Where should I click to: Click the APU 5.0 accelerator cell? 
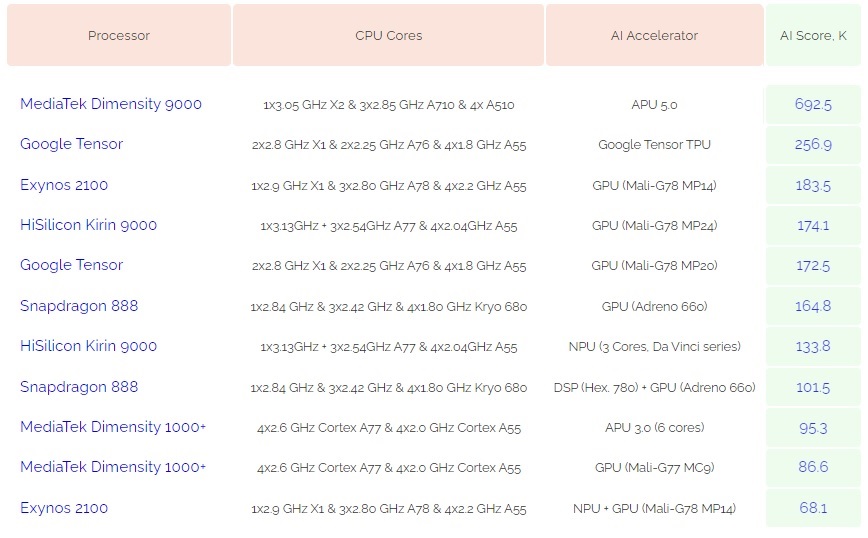pos(654,105)
